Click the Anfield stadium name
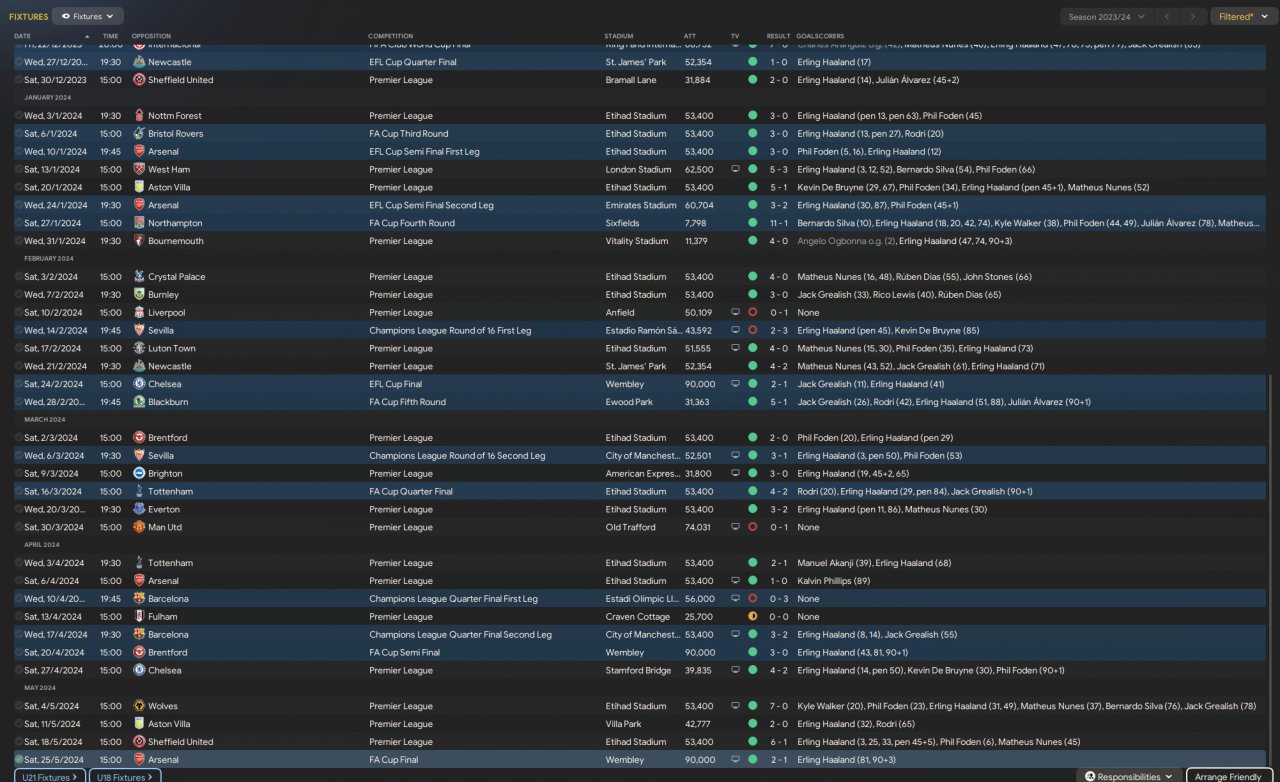The width and height of the screenshot is (1280, 782). 620,313
